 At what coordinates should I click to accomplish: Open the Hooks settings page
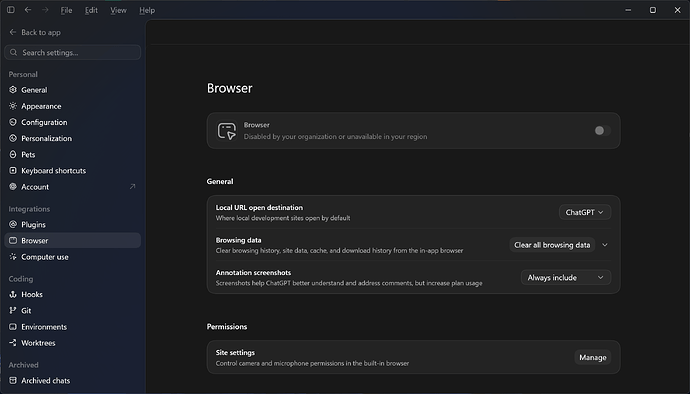coord(73,295)
